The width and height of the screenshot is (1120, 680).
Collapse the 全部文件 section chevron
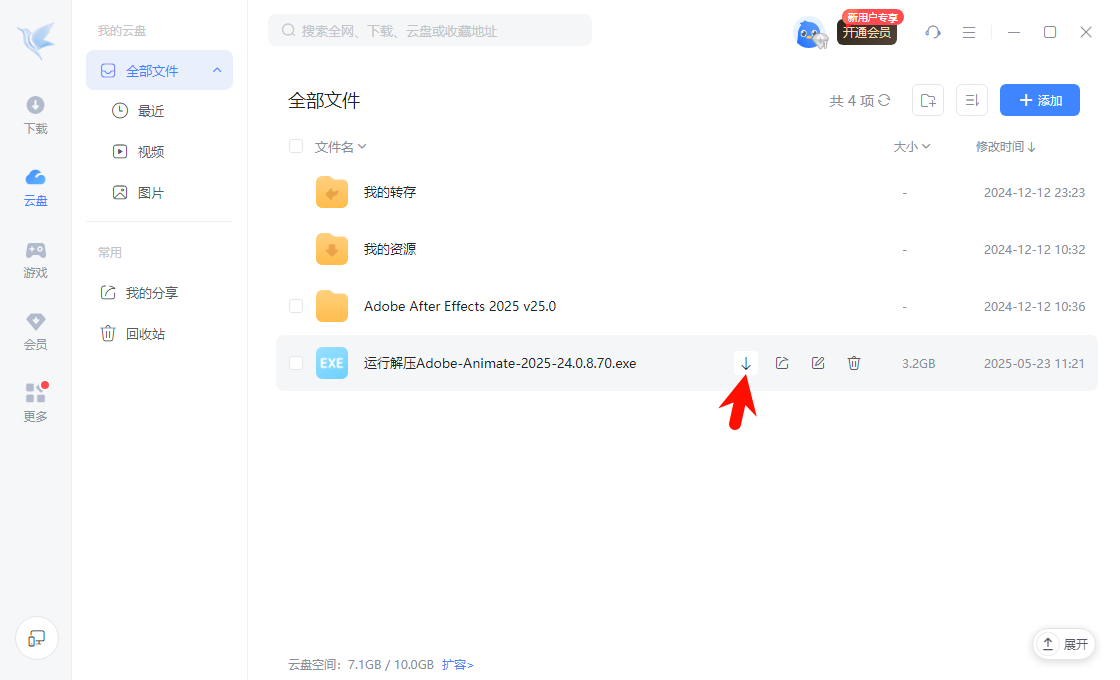coord(217,70)
